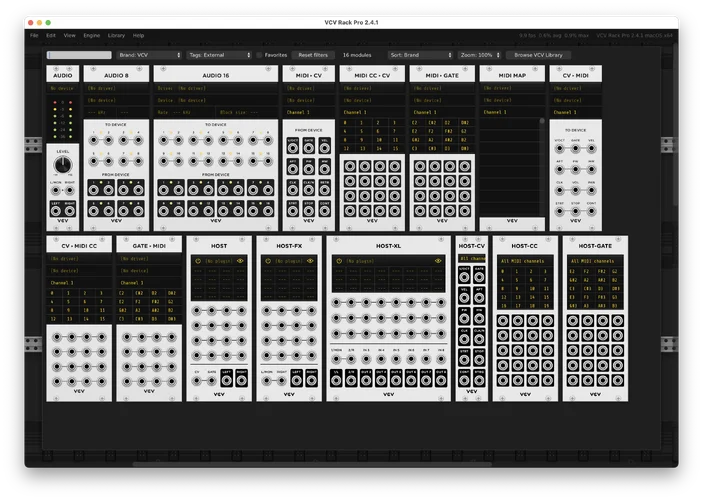This screenshot has width=703, height=500.
Task: Click the LEFT output jack on HOST-FX module
Action: (x=296, y=380)
